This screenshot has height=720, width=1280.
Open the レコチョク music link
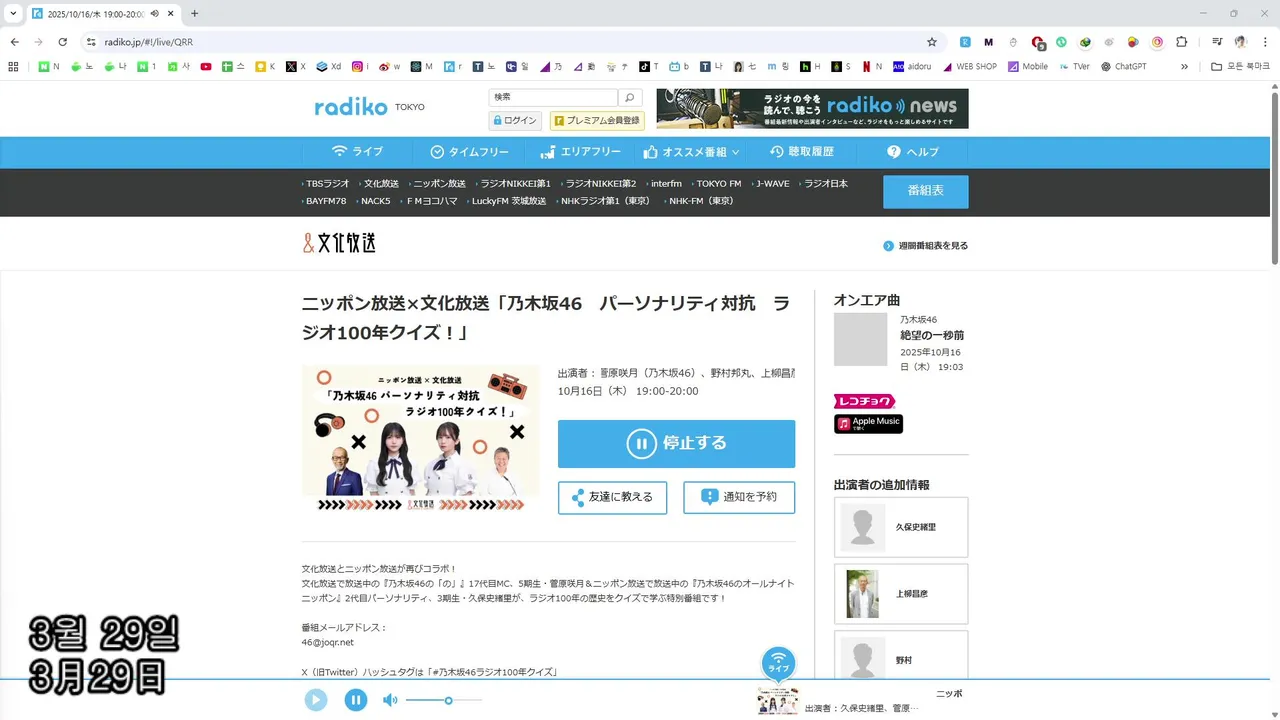point(864,401)
